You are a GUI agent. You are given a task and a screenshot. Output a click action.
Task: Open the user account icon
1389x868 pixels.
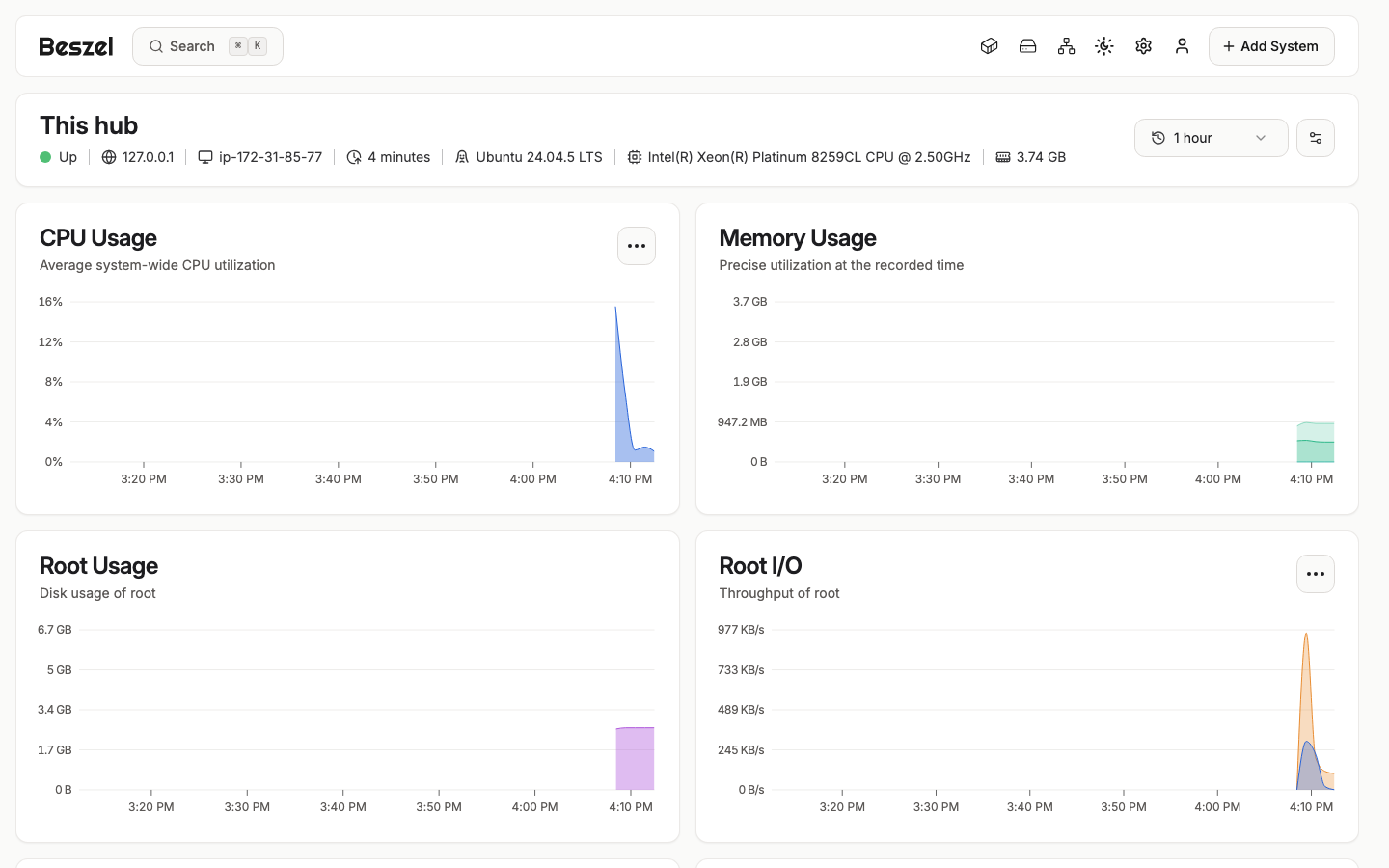coord(1182,46)
